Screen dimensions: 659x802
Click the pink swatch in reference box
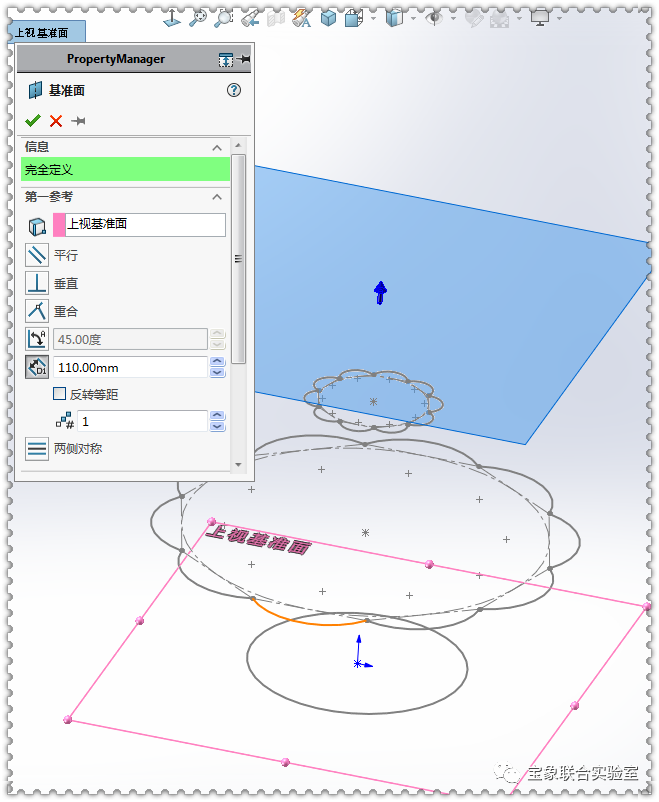(59, 225)
